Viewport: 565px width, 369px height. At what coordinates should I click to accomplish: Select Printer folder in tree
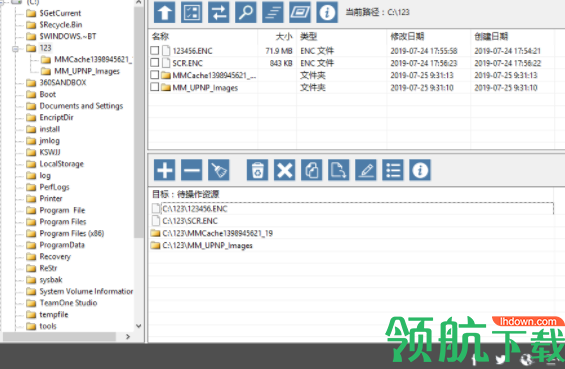click(x=51, y=199)
